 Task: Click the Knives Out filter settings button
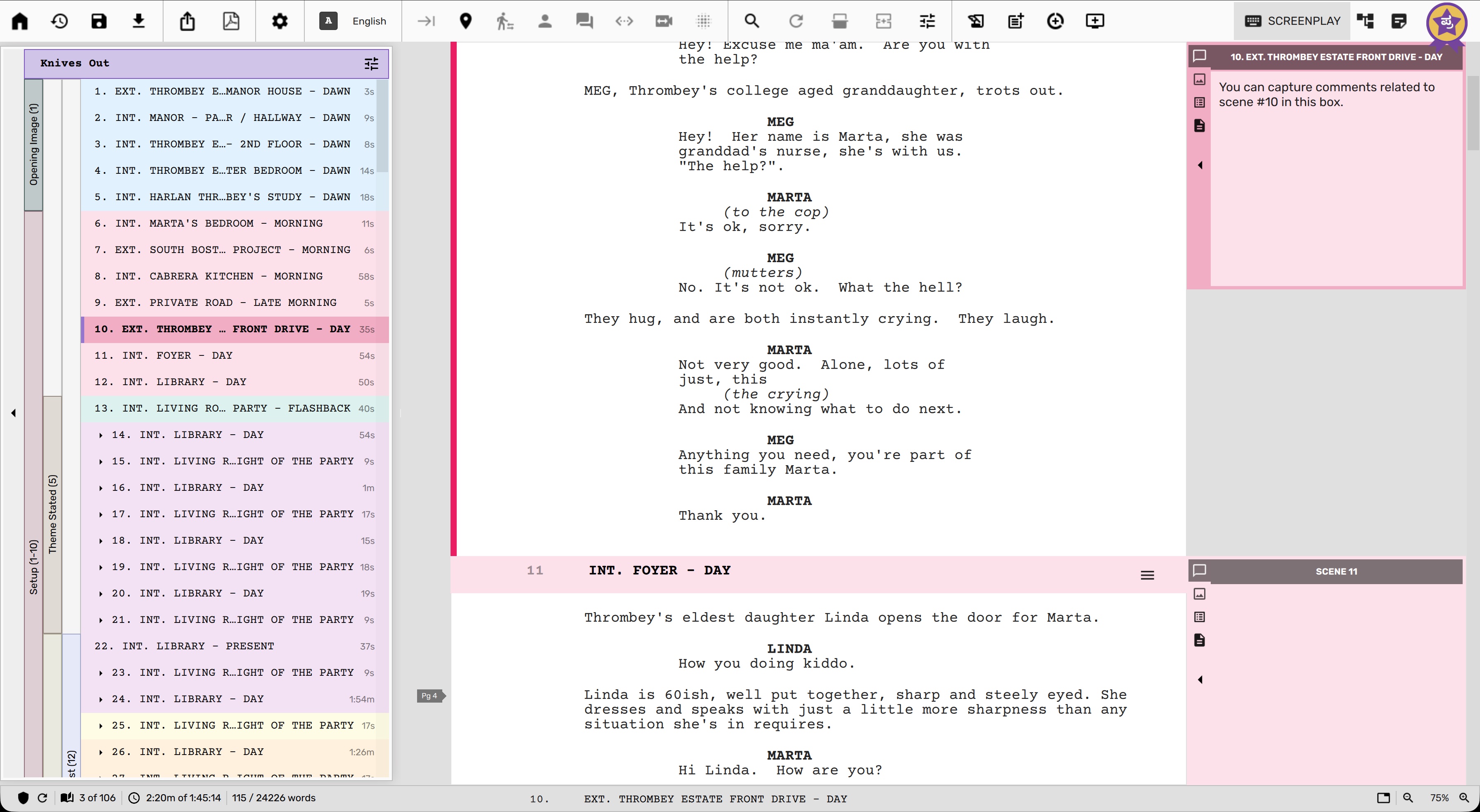[x=371, y=64]
